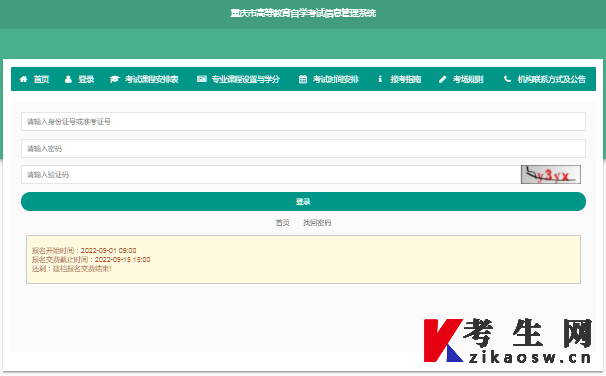Focus the ID or exam number input field
The image size is (606, 376).
303,122
